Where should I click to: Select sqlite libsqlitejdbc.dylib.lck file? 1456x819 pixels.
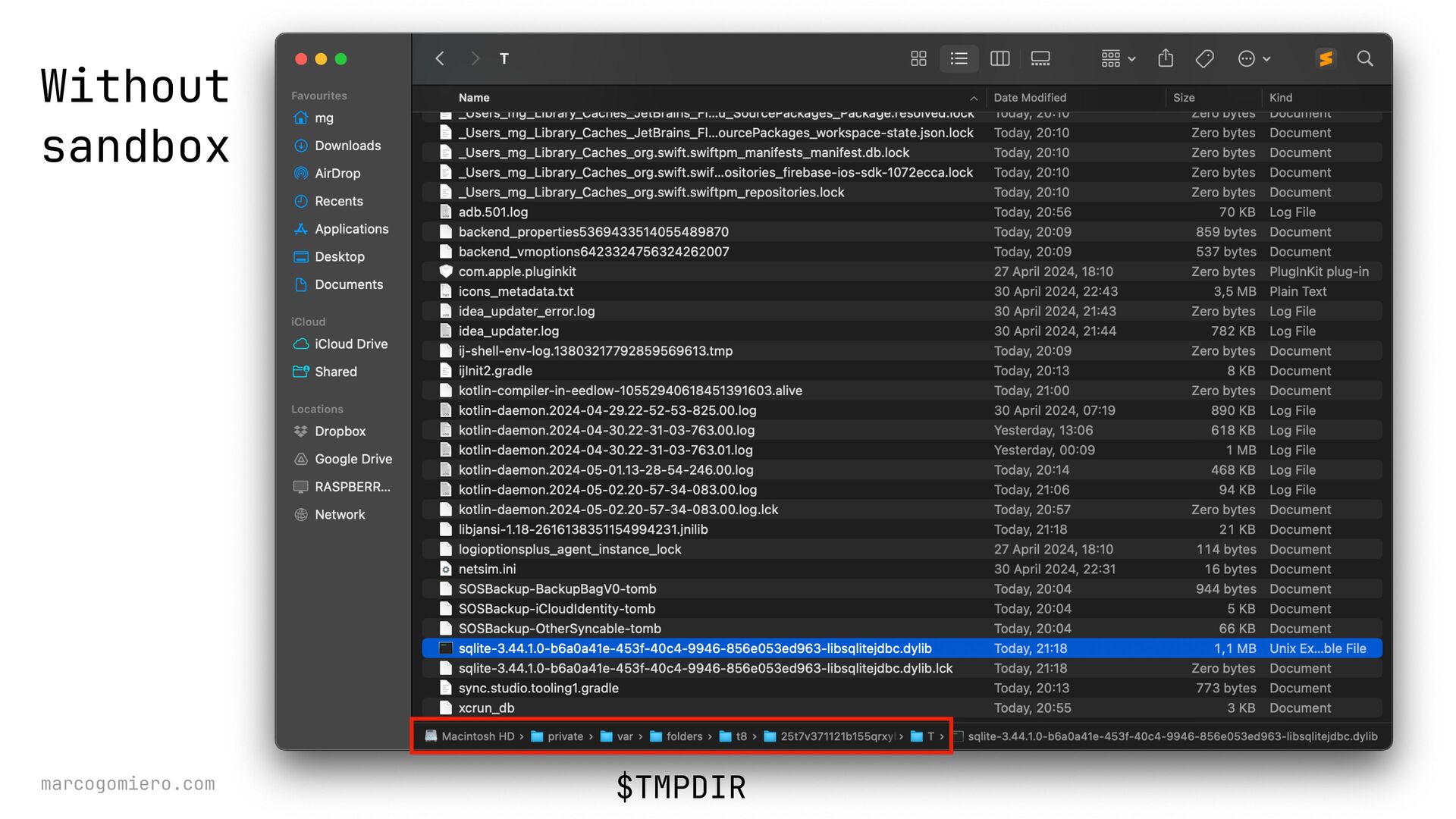pyautogui.click(x=902, y=668)
